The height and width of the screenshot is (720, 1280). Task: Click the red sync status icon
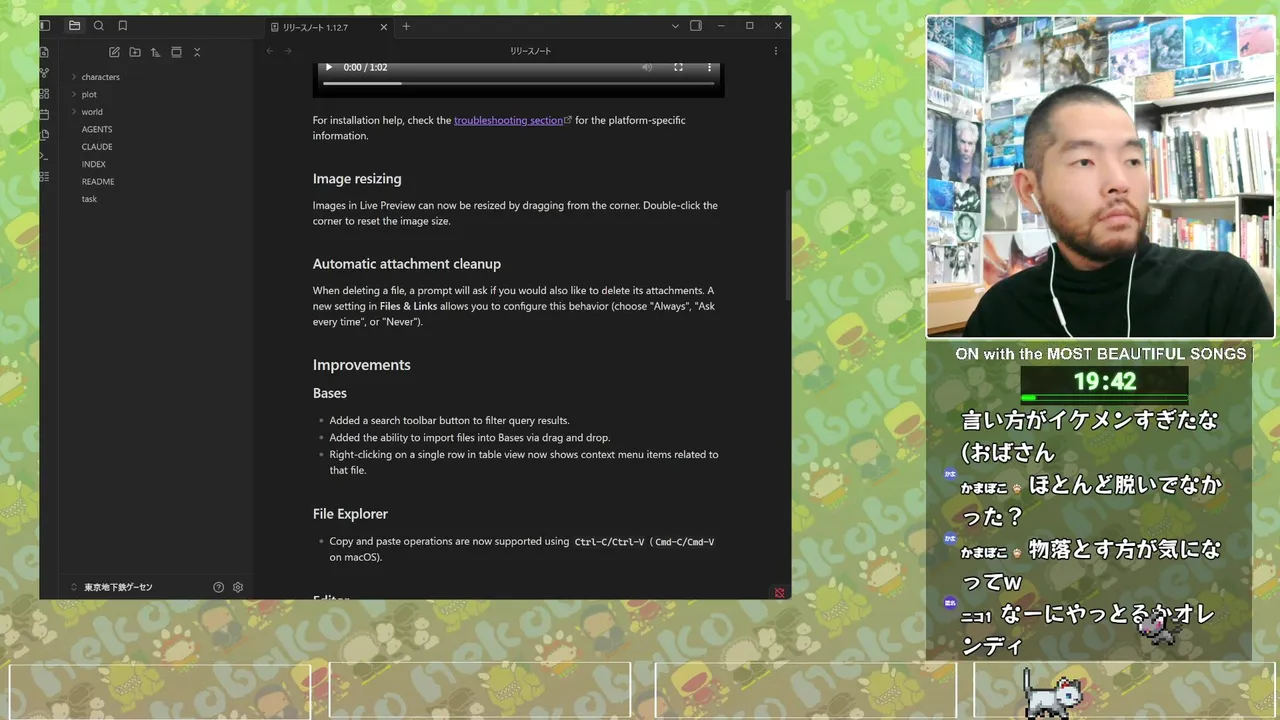pyautogui.click(x=780, y=593)
